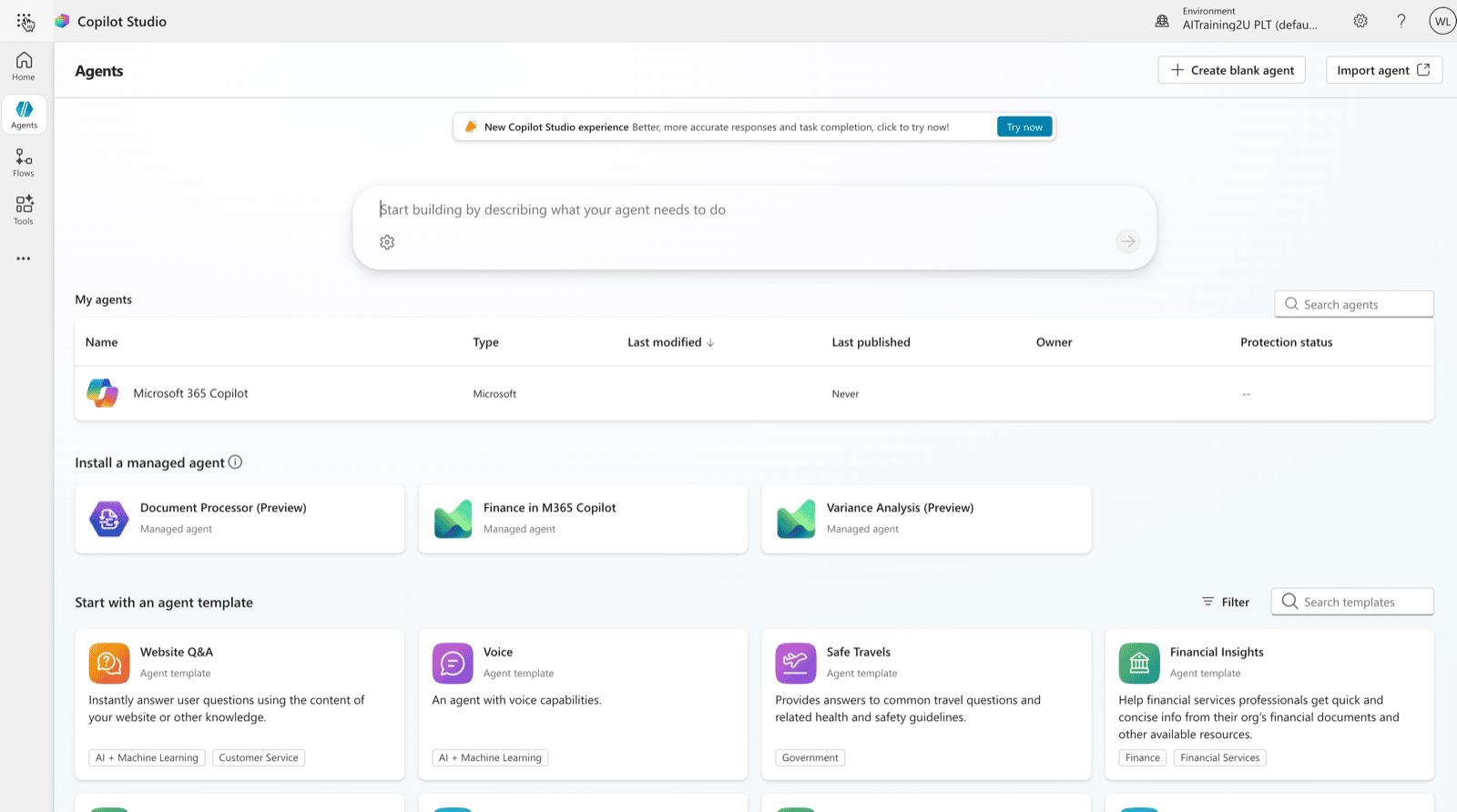Image resolution: width=1457 pixels, height=812 pixels.
Task: Open Agents in the sidebar
Action: coord(24,115)
